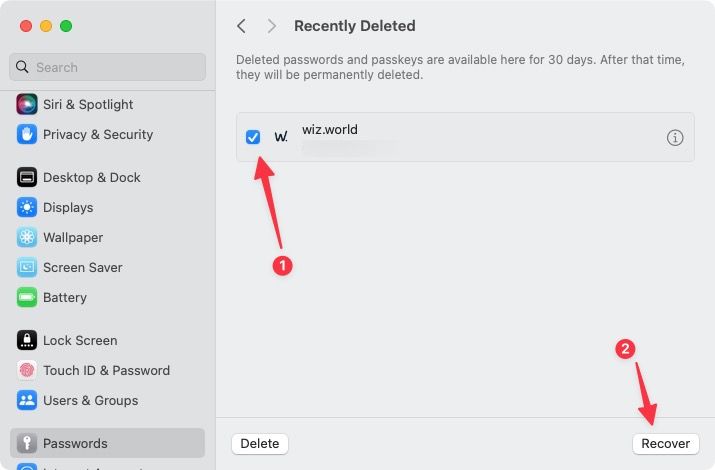The height and width of the screenshot is (470, 715).
Task: Go back with the left chevron
Action: 241,26
